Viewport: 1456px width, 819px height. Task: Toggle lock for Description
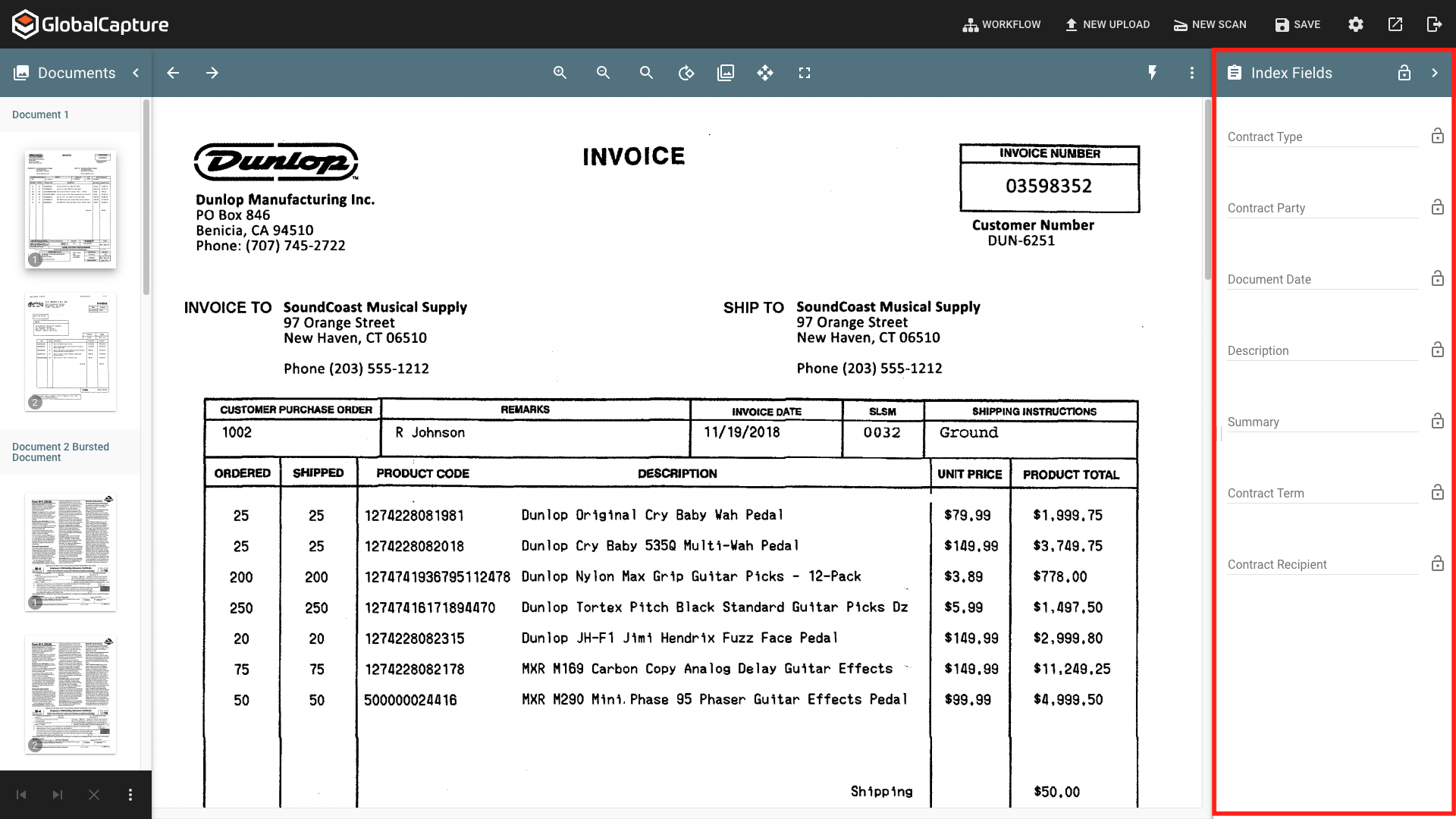[x=1438, y=350]
